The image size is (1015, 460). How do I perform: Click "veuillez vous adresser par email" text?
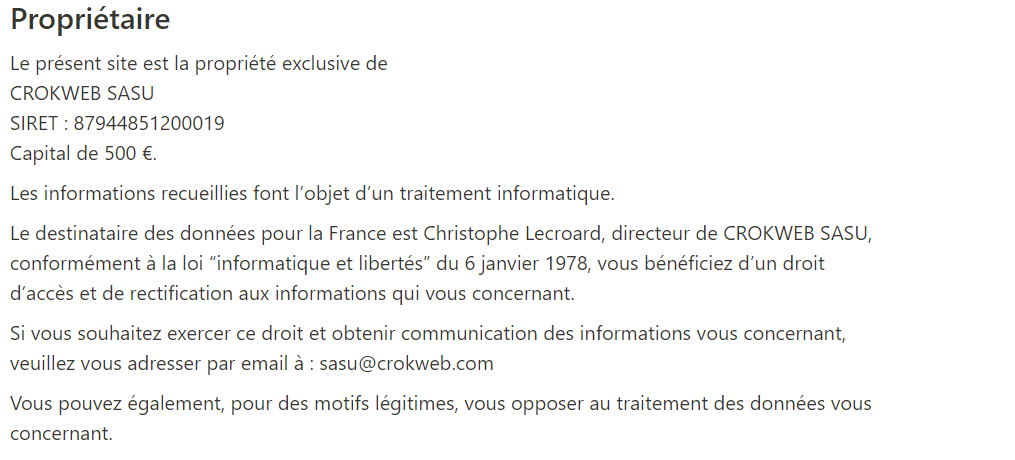tap(151, 364)
